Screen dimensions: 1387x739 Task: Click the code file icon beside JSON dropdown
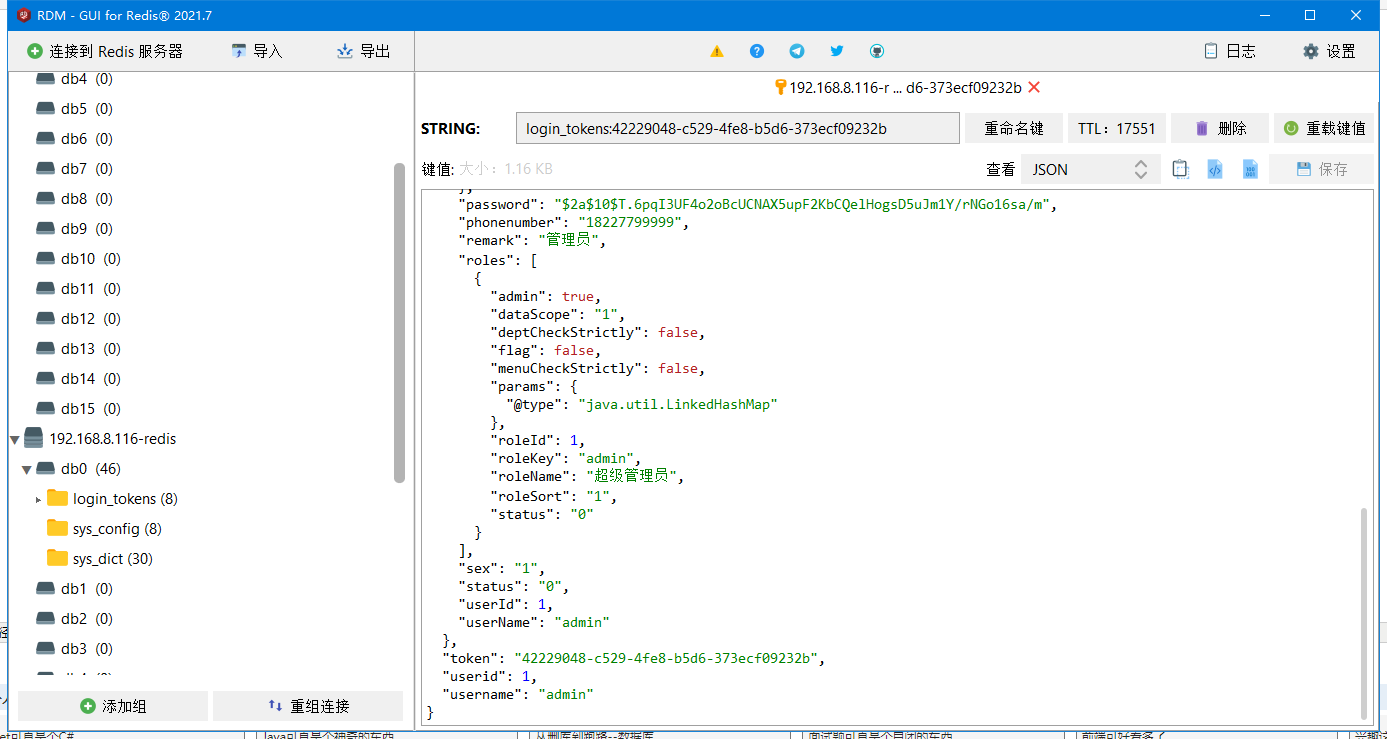click(1215, 169)
